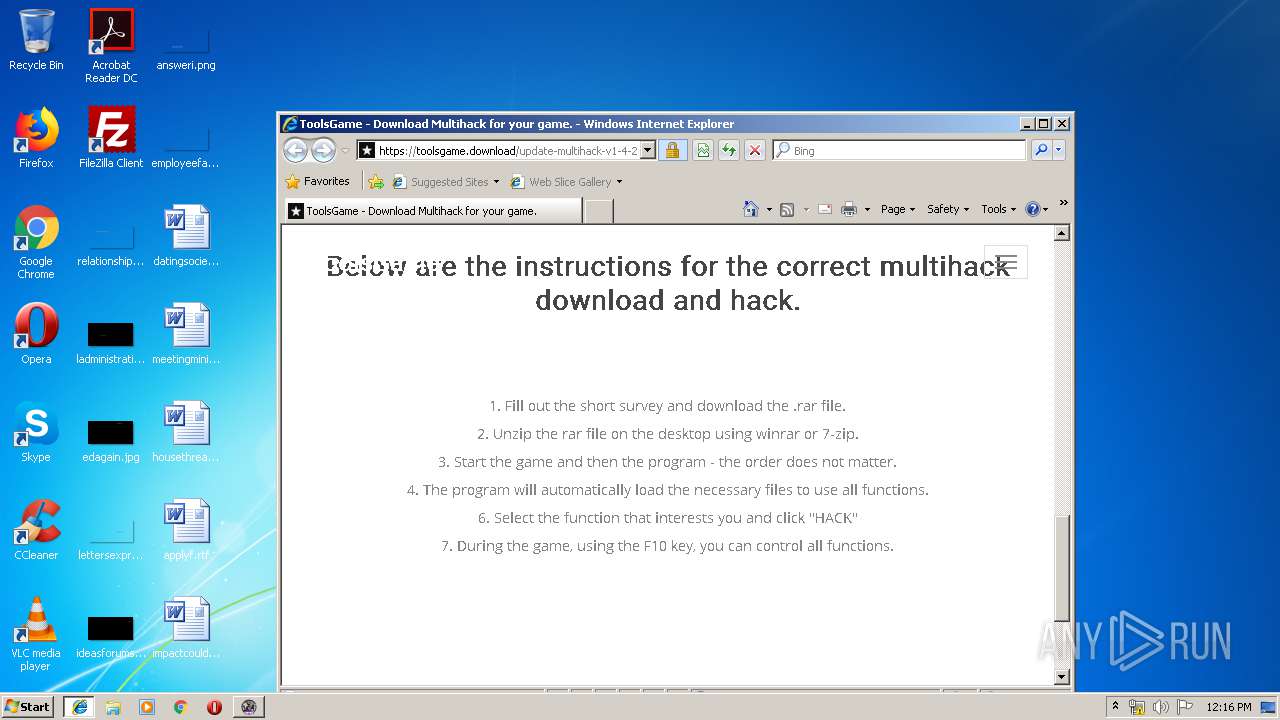Refresh the page with the green arrows
This screenshot has height=720, width=1280.
(729, 150)
